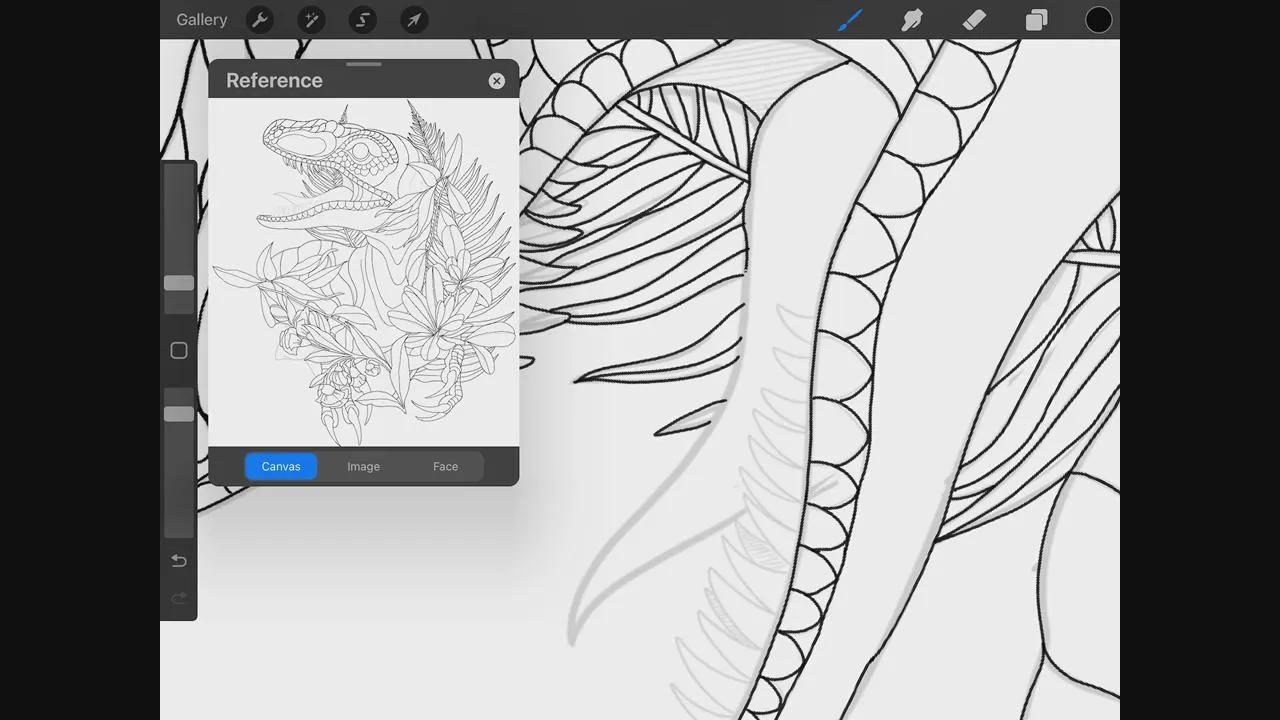Viewport: 1280px width, 720px height.
Task: Click the dinosaur reference canvas preview
Action: pyautogui.click(x=363, y=272)
